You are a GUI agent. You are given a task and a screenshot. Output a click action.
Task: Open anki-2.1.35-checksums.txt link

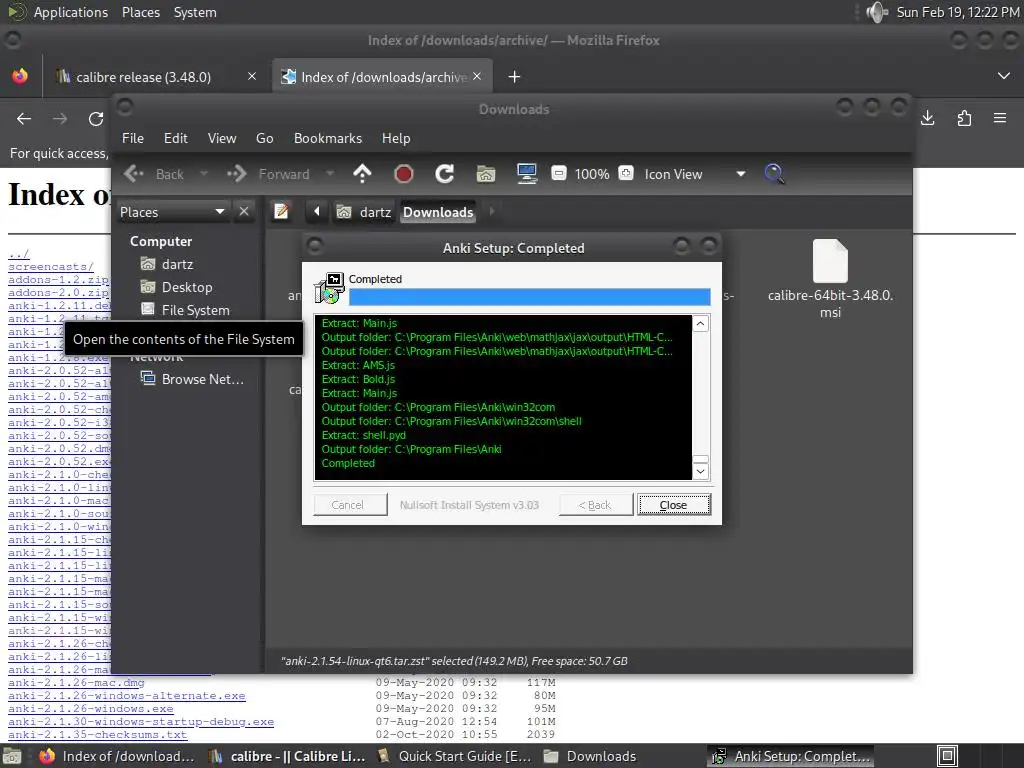97,735
